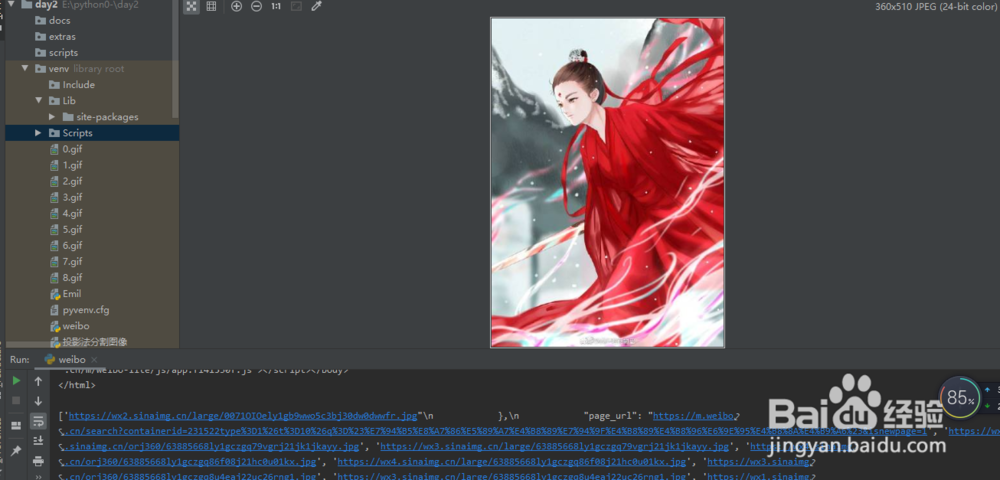The image size is (1000, 480).
Task: Close the weibo Run tab
Action: coord(94,360)
